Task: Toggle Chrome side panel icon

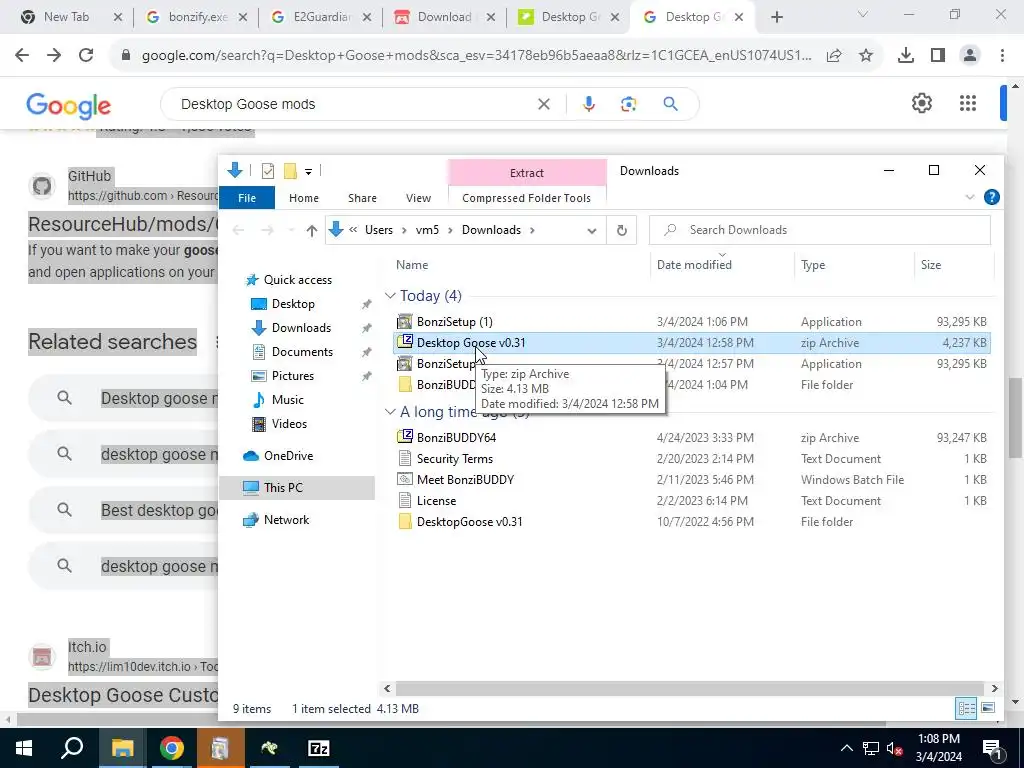Action: [938, 56]
